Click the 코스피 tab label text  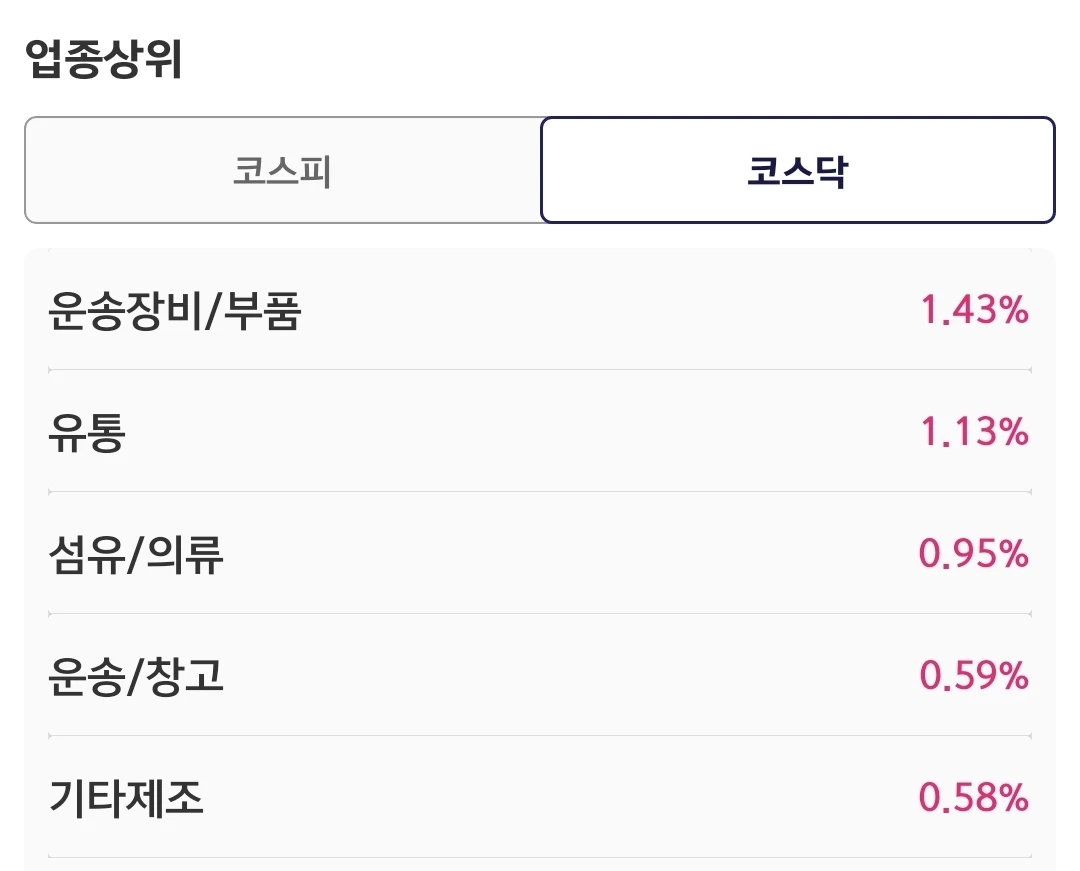click(282, 171)
